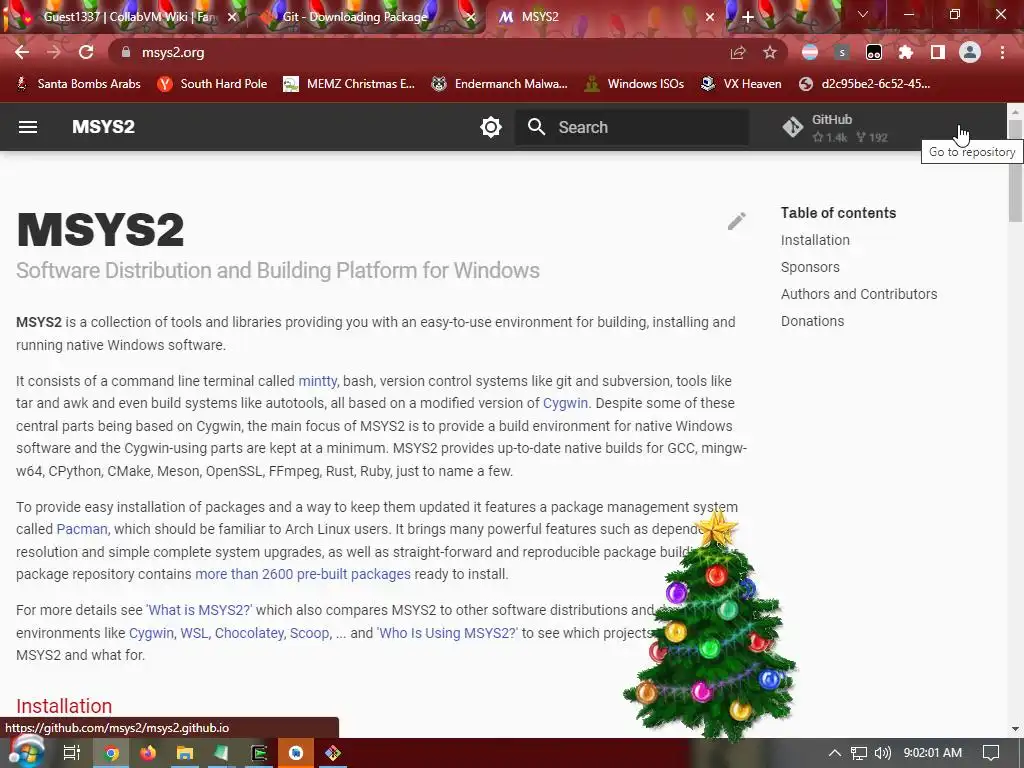Open the Santa Bombs Arabs bookmark
Viewport: 1024px width, 768px height.
pos(78,84)
